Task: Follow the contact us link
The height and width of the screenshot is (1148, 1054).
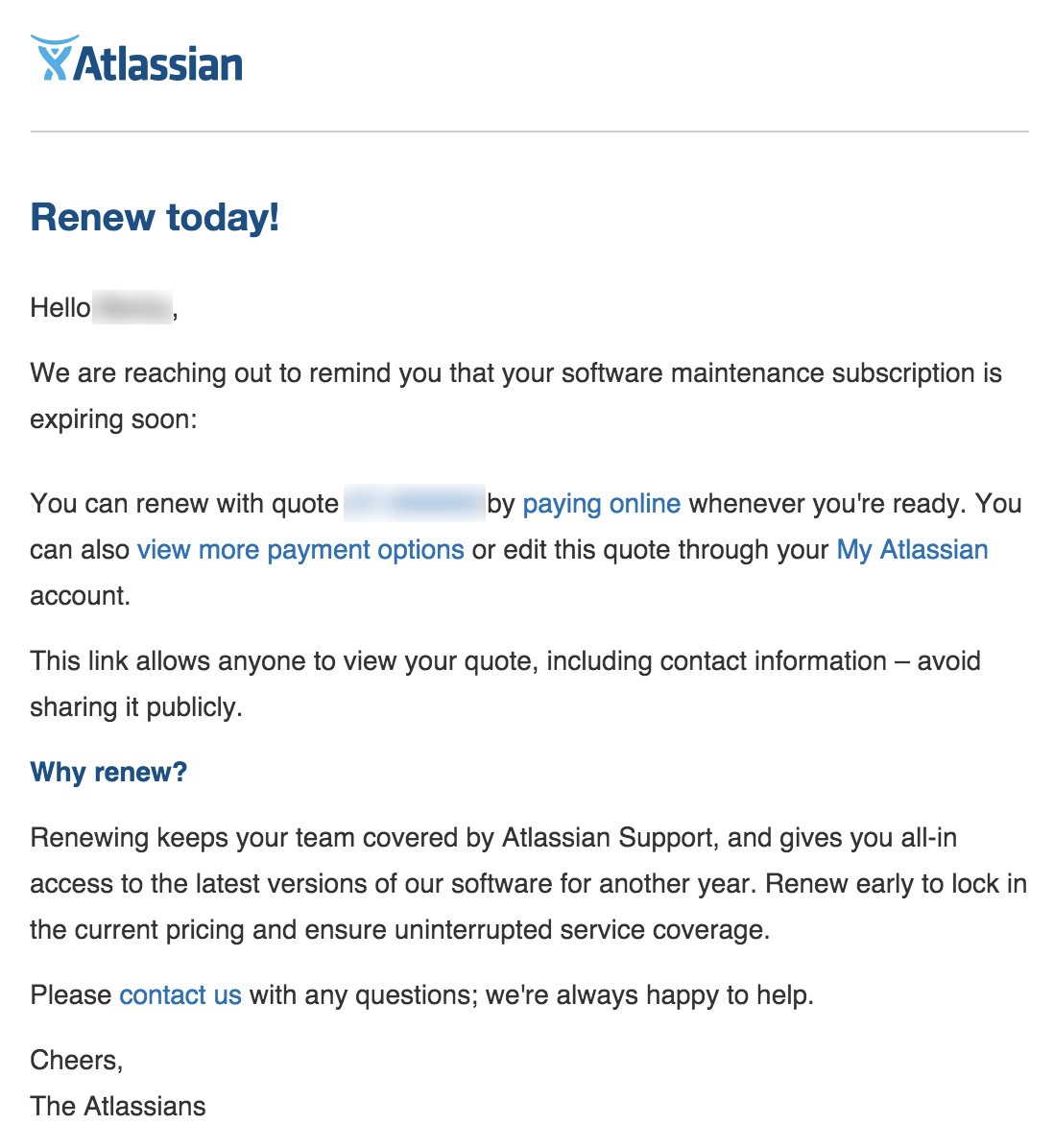Action: [180, 995]
